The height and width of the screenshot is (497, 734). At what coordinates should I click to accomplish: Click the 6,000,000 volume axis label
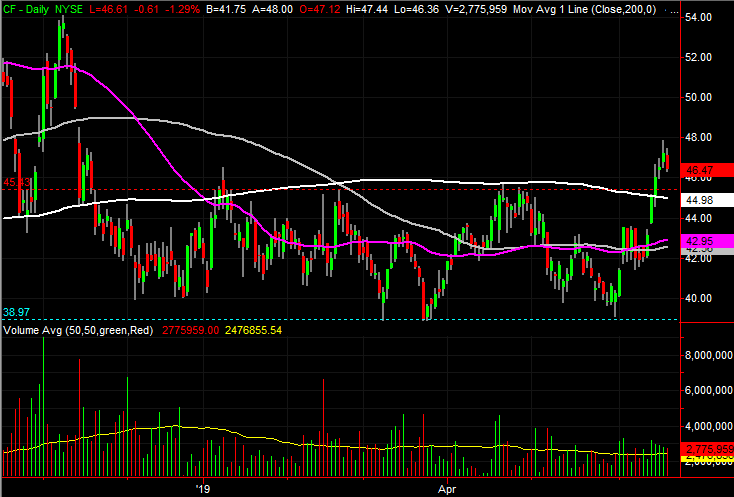(709, 390)
